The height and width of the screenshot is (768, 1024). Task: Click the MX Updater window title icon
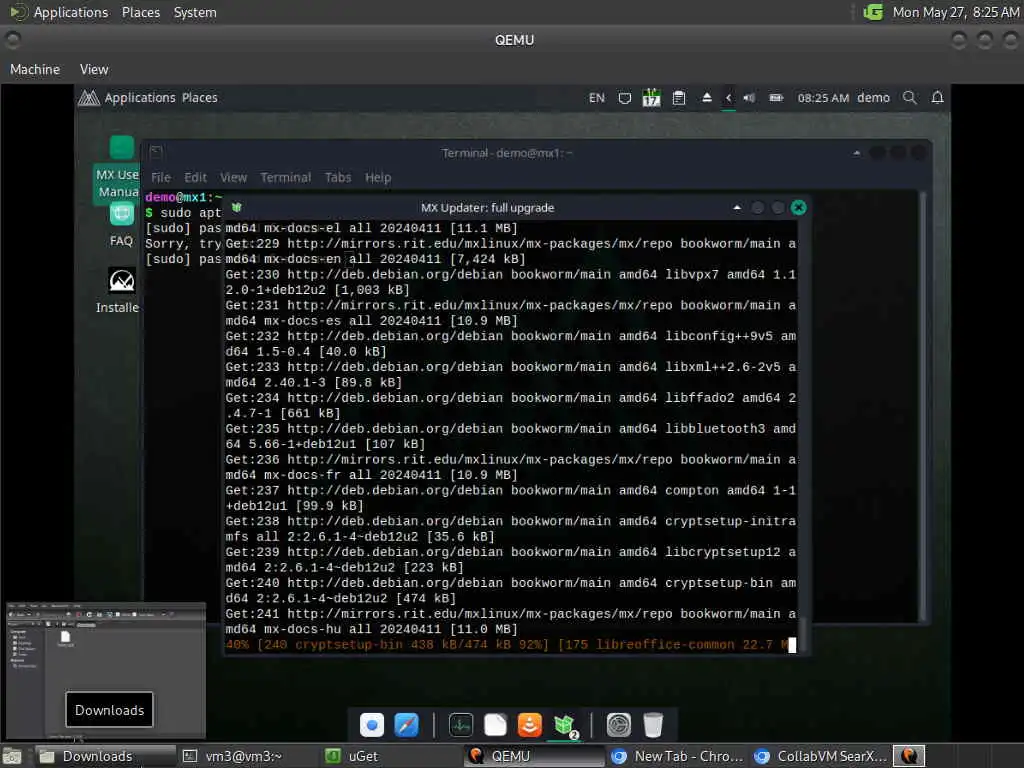pyautogui.click(x=236, y=208)
